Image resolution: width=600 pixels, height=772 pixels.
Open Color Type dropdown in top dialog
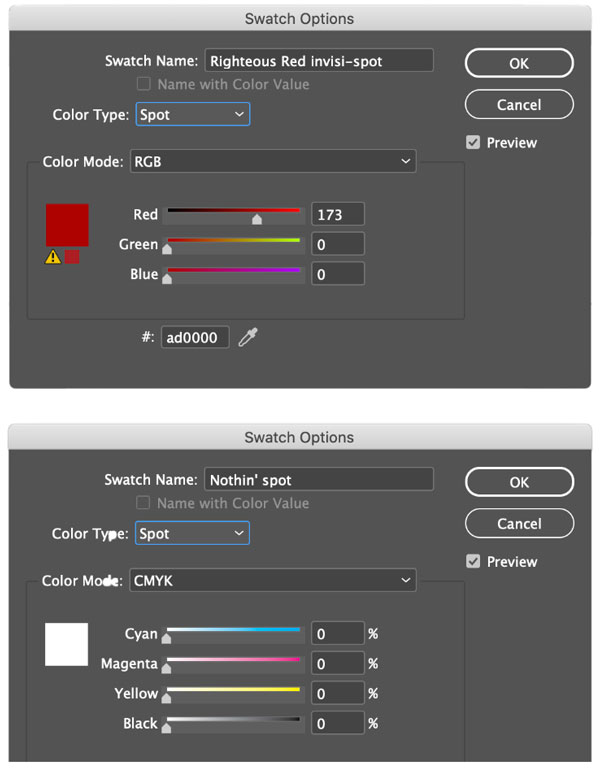(192, 115)
